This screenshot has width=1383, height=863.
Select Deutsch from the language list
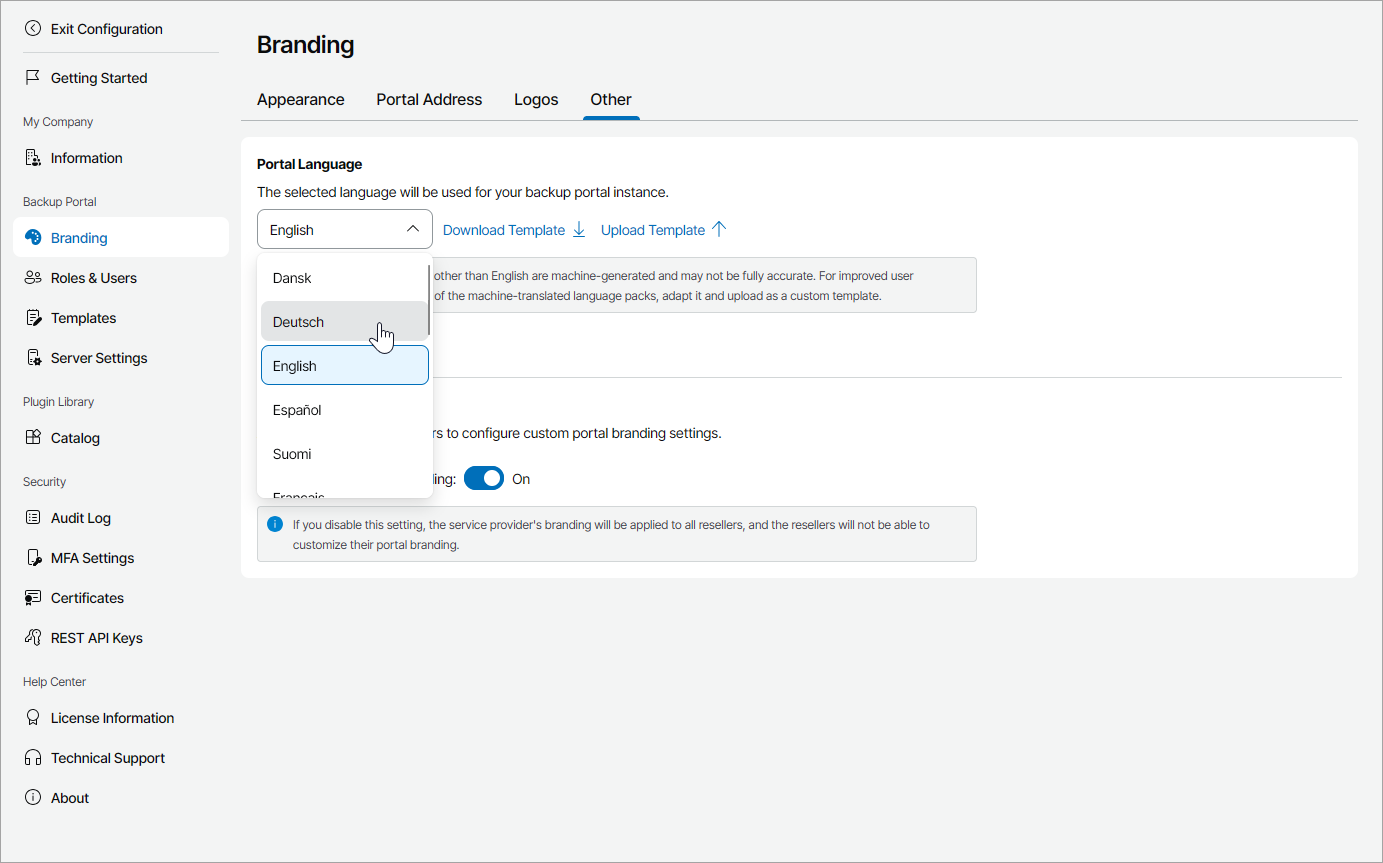point(299,322)
